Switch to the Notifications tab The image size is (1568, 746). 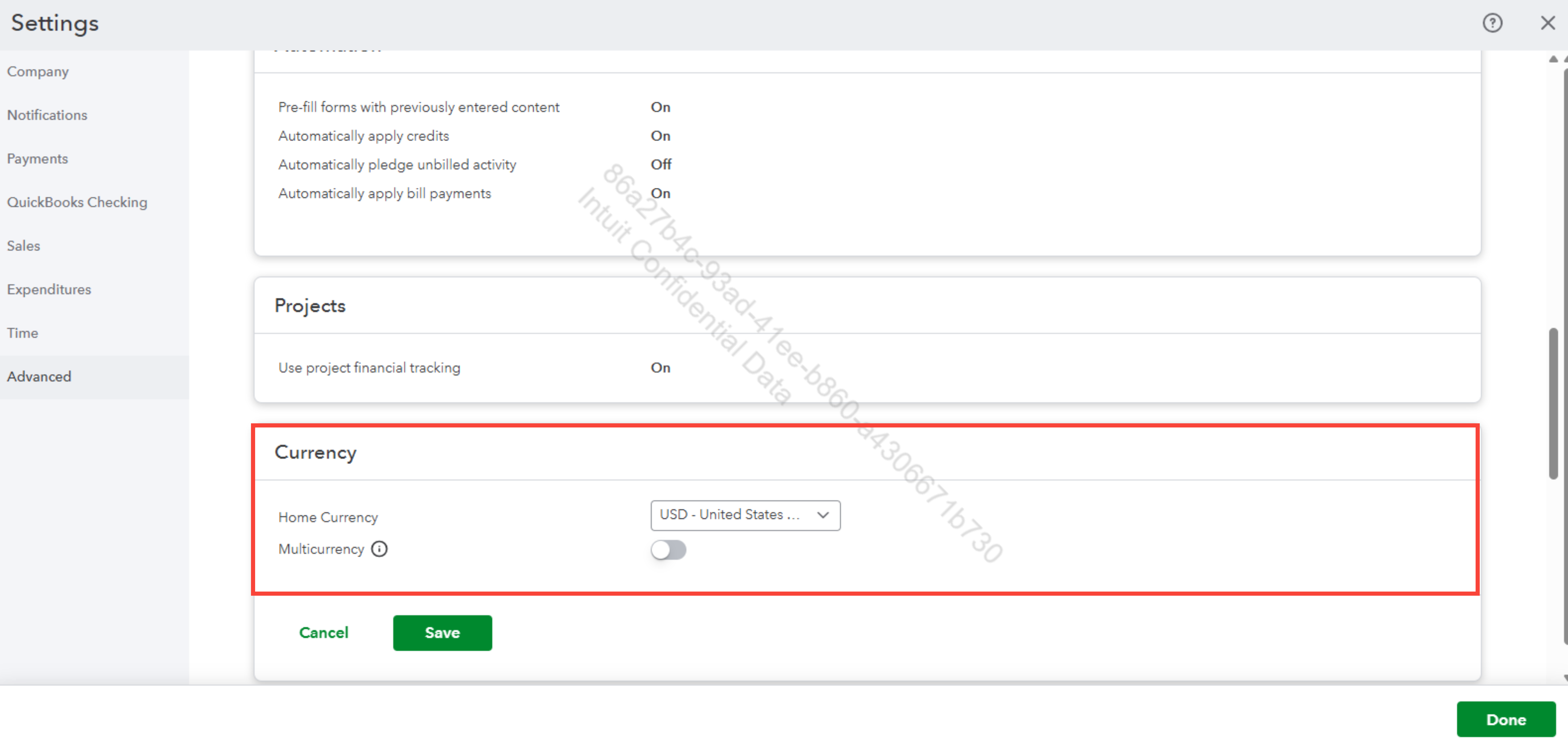(x=47, y=115)
